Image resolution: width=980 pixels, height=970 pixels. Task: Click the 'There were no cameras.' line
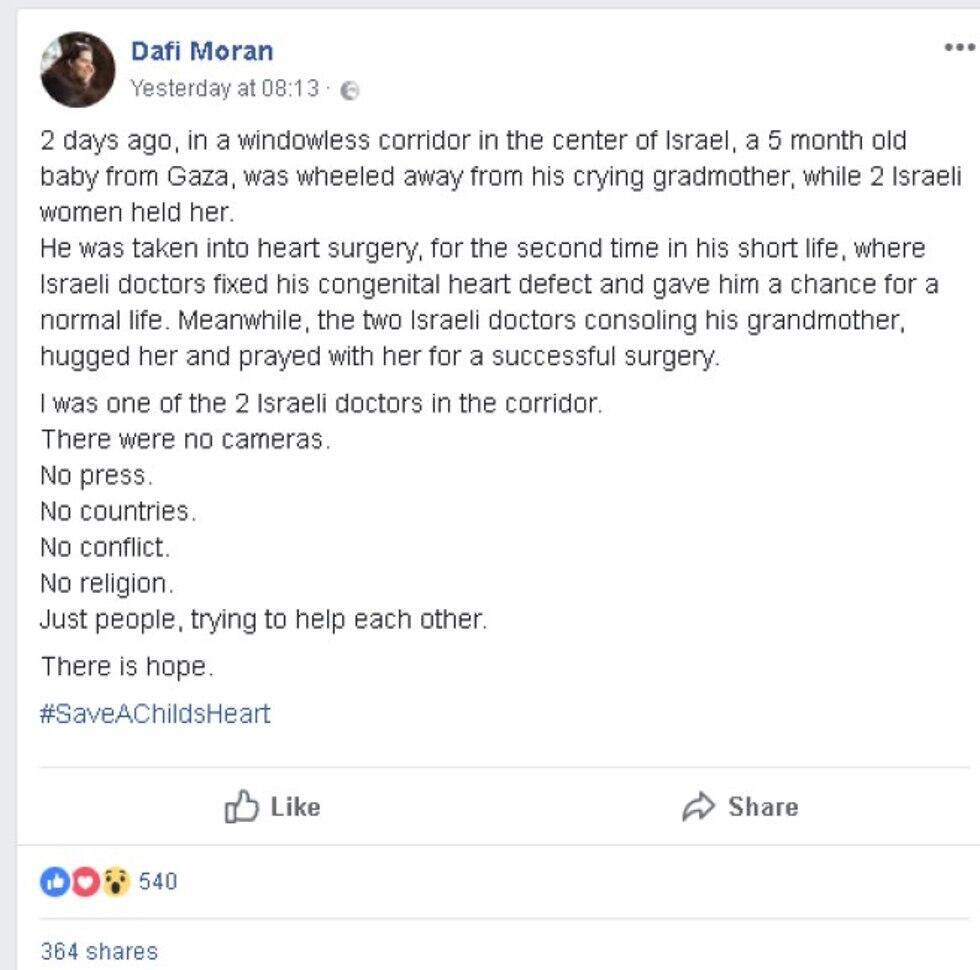pyautogui.click(x=184, y=440)
